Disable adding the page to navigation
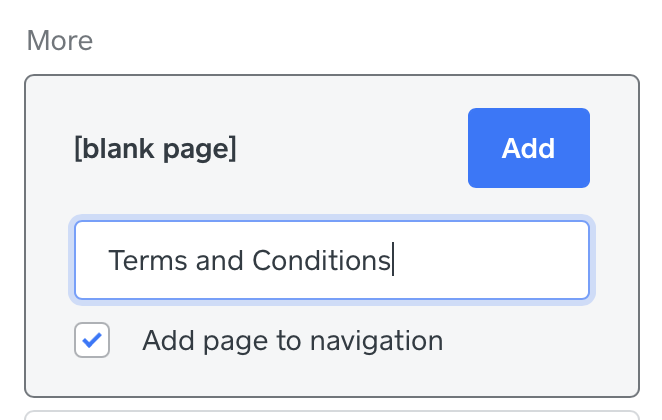The image size is (662, 420). click(92, 341)
